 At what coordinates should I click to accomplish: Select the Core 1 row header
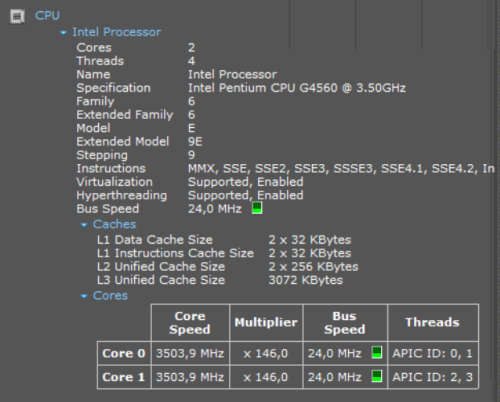click(124, 377)
